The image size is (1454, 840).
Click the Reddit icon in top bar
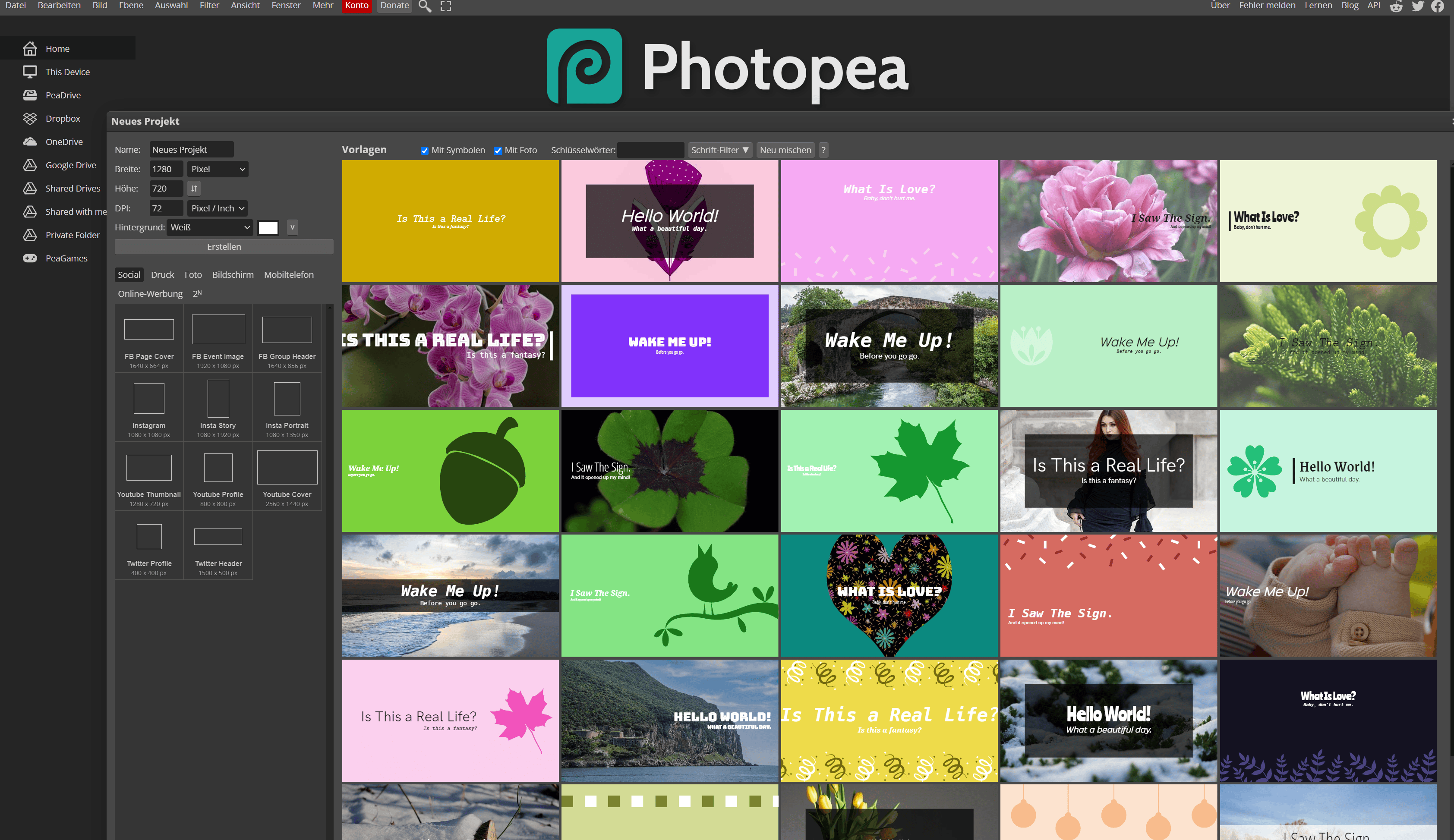(1396, 6)
